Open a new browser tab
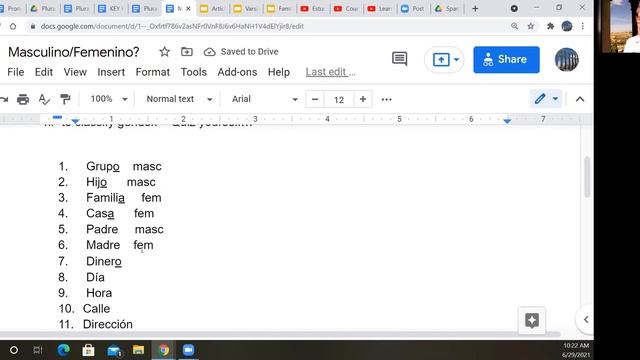 tap(475, 9)
